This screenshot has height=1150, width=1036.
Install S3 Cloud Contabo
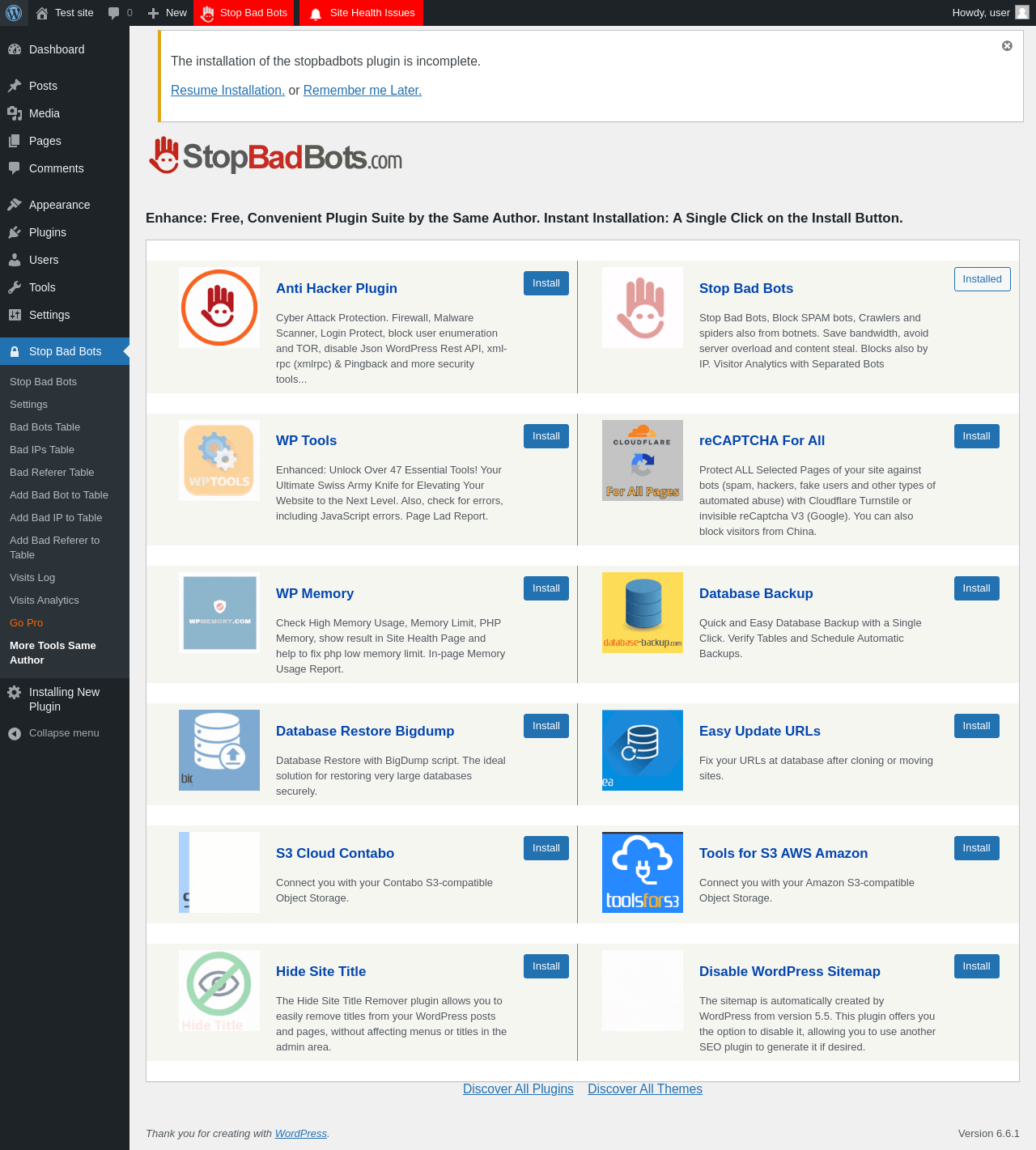546,848
